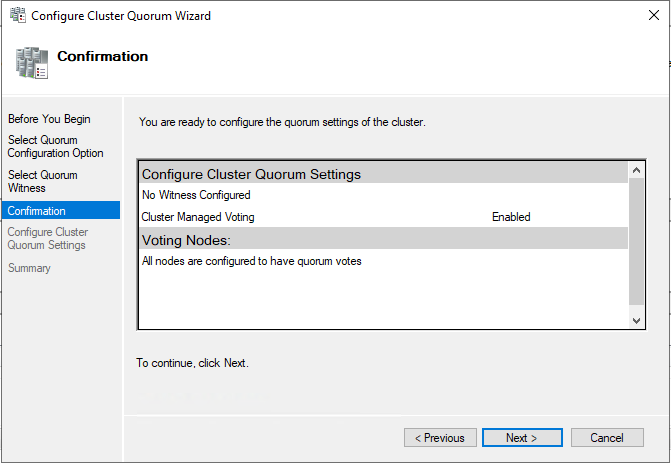Select the No Witness Configured row

[x=383, y=195]
